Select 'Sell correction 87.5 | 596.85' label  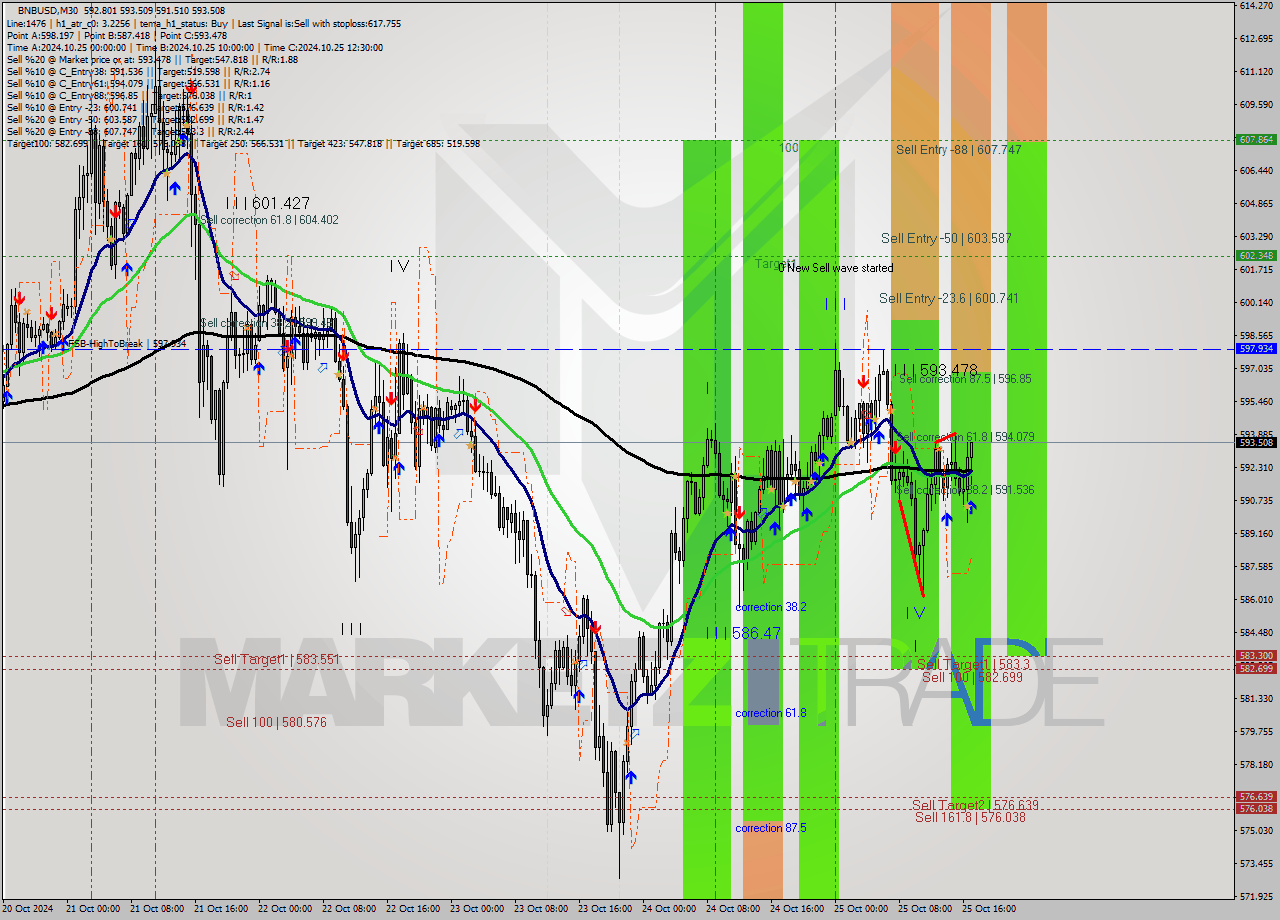(x=965, y=380)
